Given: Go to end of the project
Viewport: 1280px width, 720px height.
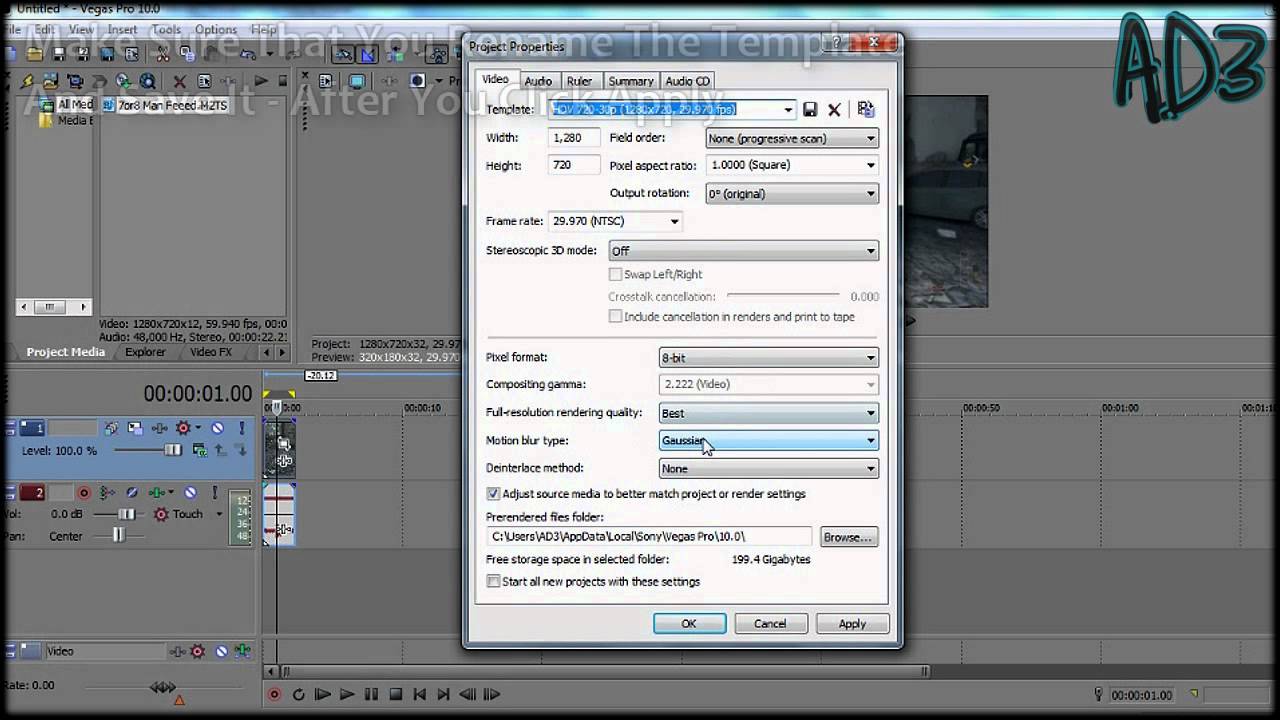Looking at the screenshot, I should tap(444, 694).
